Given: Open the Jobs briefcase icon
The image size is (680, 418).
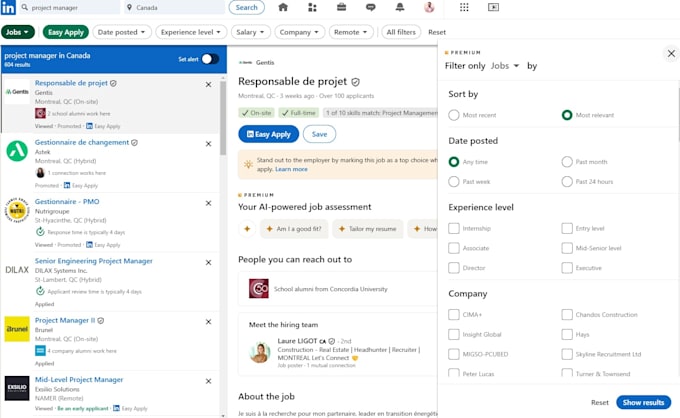Looking at the screenshot, I should 341,7.
